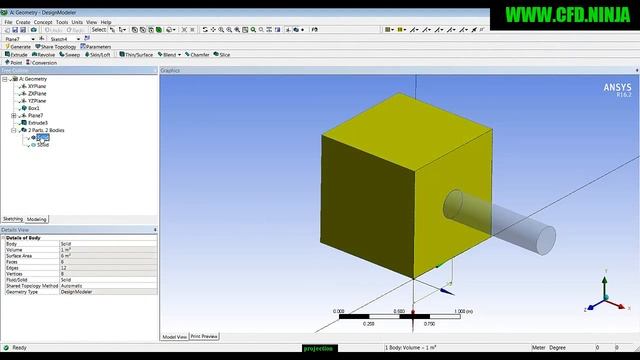The height and width of the screenshot is (360, 640).
Task: Select Box1 in the tree outline
Action: click(x=33, y=109)
